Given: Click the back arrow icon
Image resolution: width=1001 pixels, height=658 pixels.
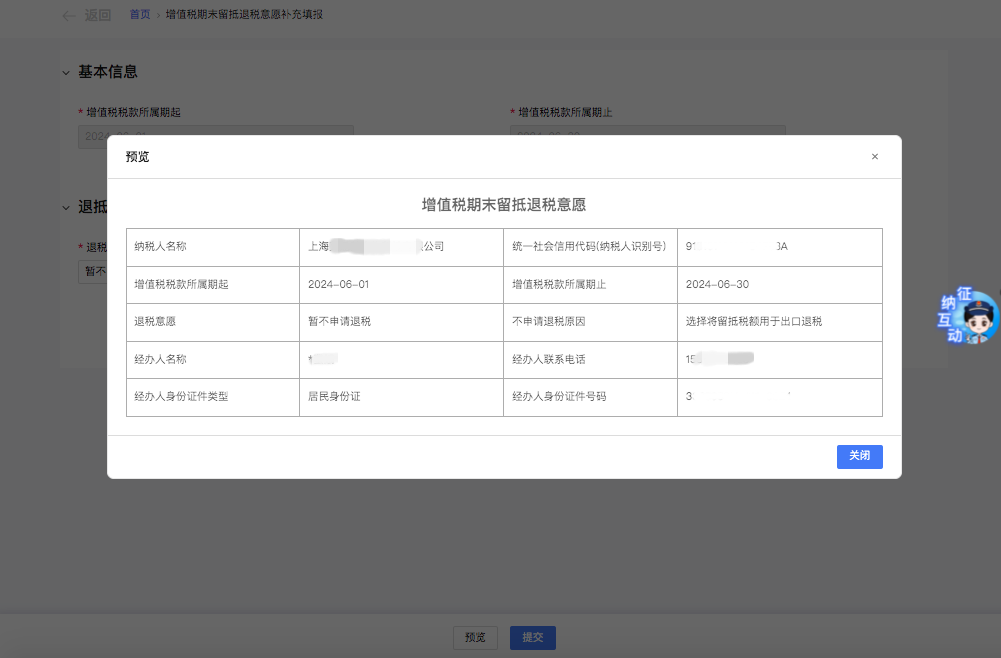Looking at the screenshot, I should (68, 15).
